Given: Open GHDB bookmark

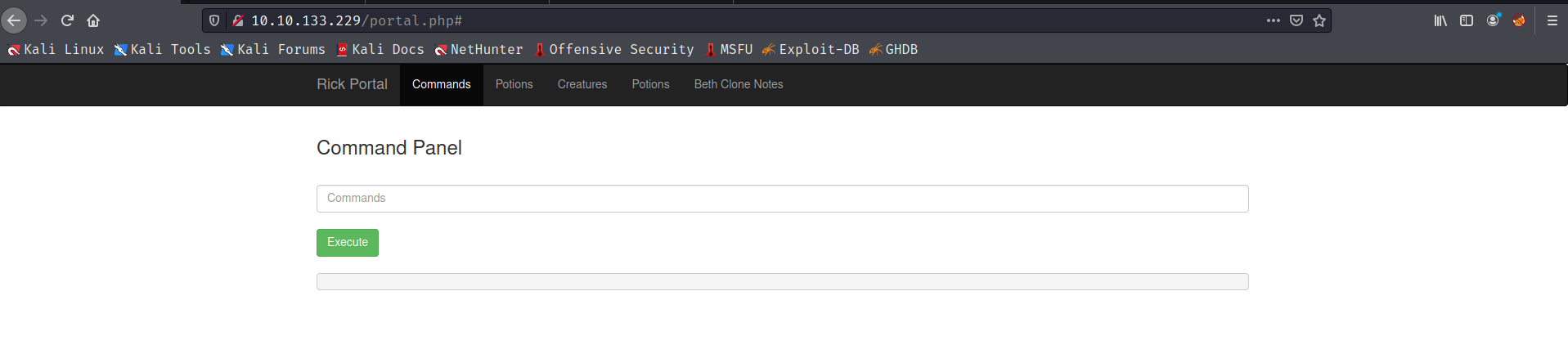Looking at the screenshot, I should [x=893, y=50].
